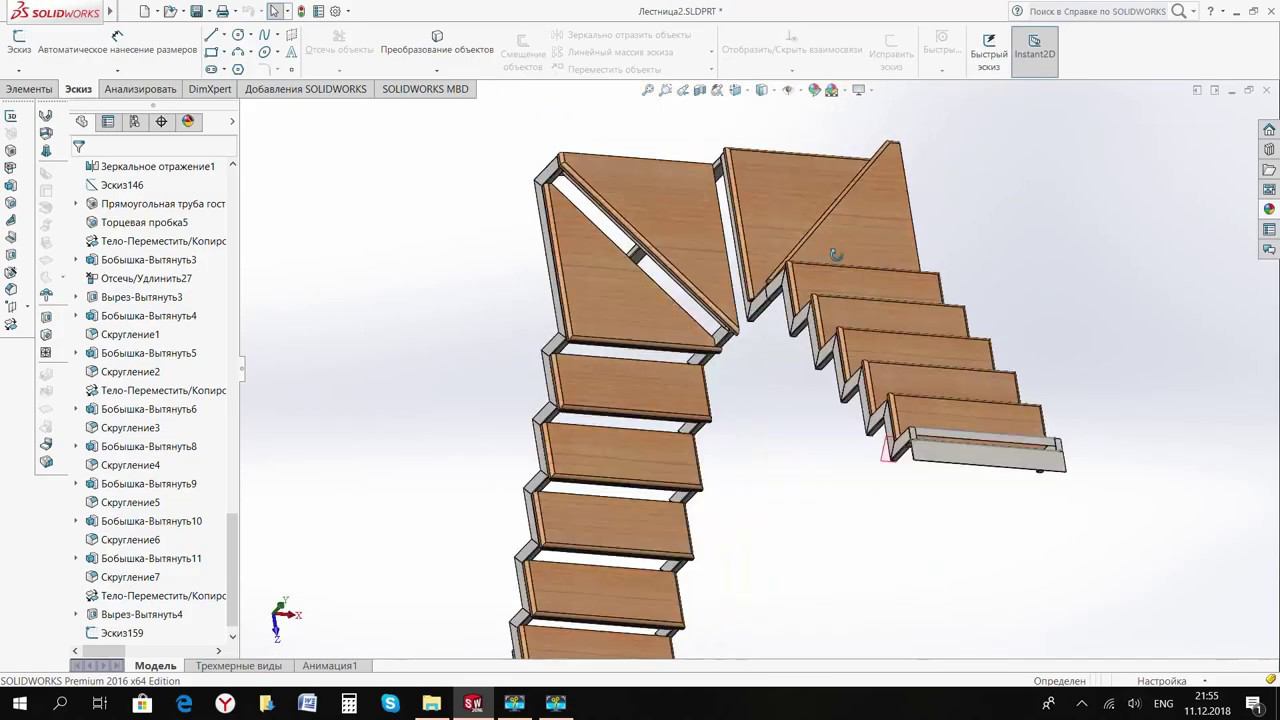Click the Rebuild traffic light icon
The width and height of the screenshot is (1280, 720).
point(302,12)
